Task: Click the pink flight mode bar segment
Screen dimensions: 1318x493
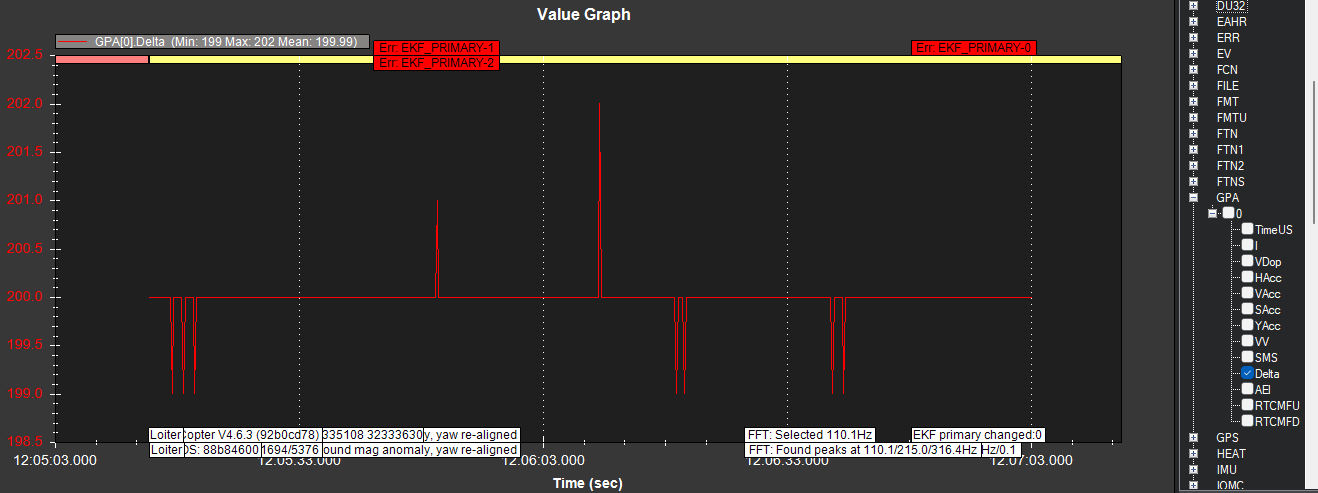Action: 102,59
